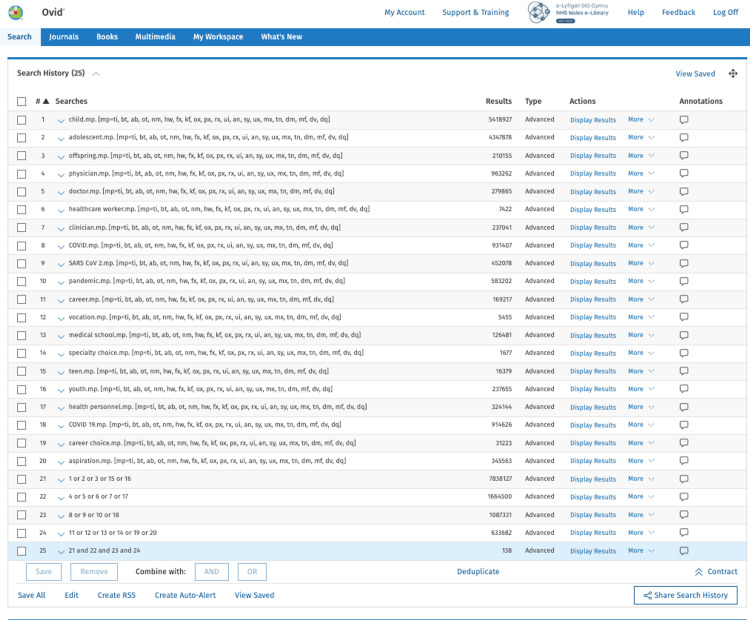Sort searches by the # column arrow
Screen dimensions: 750x620
(x=46, y=101)
